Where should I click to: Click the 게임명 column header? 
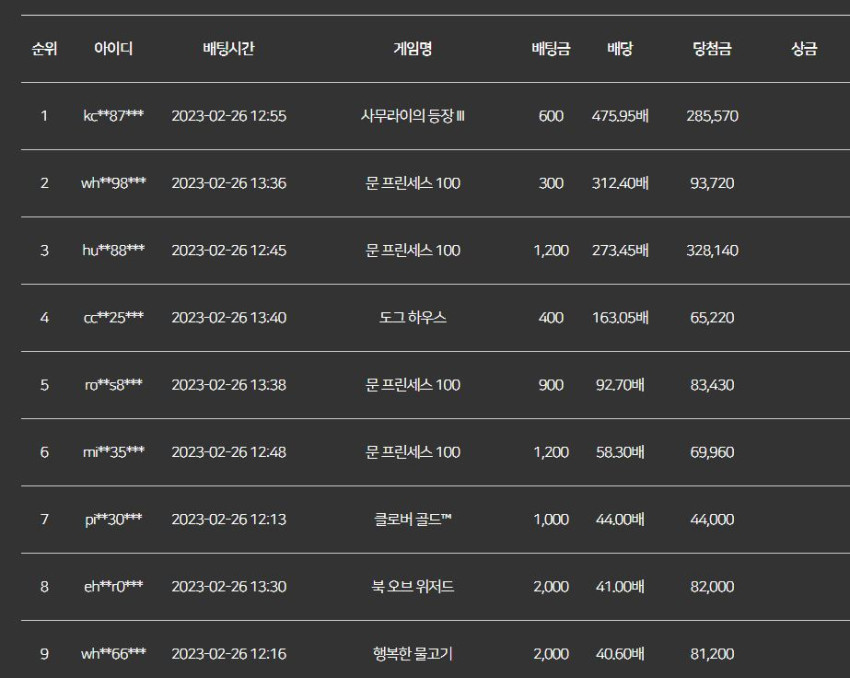413,49
